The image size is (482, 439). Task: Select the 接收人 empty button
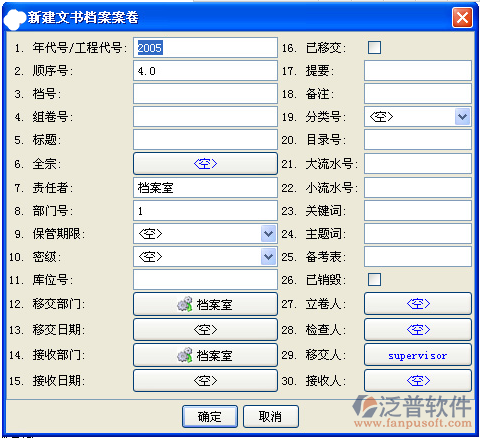pos(418,380)
